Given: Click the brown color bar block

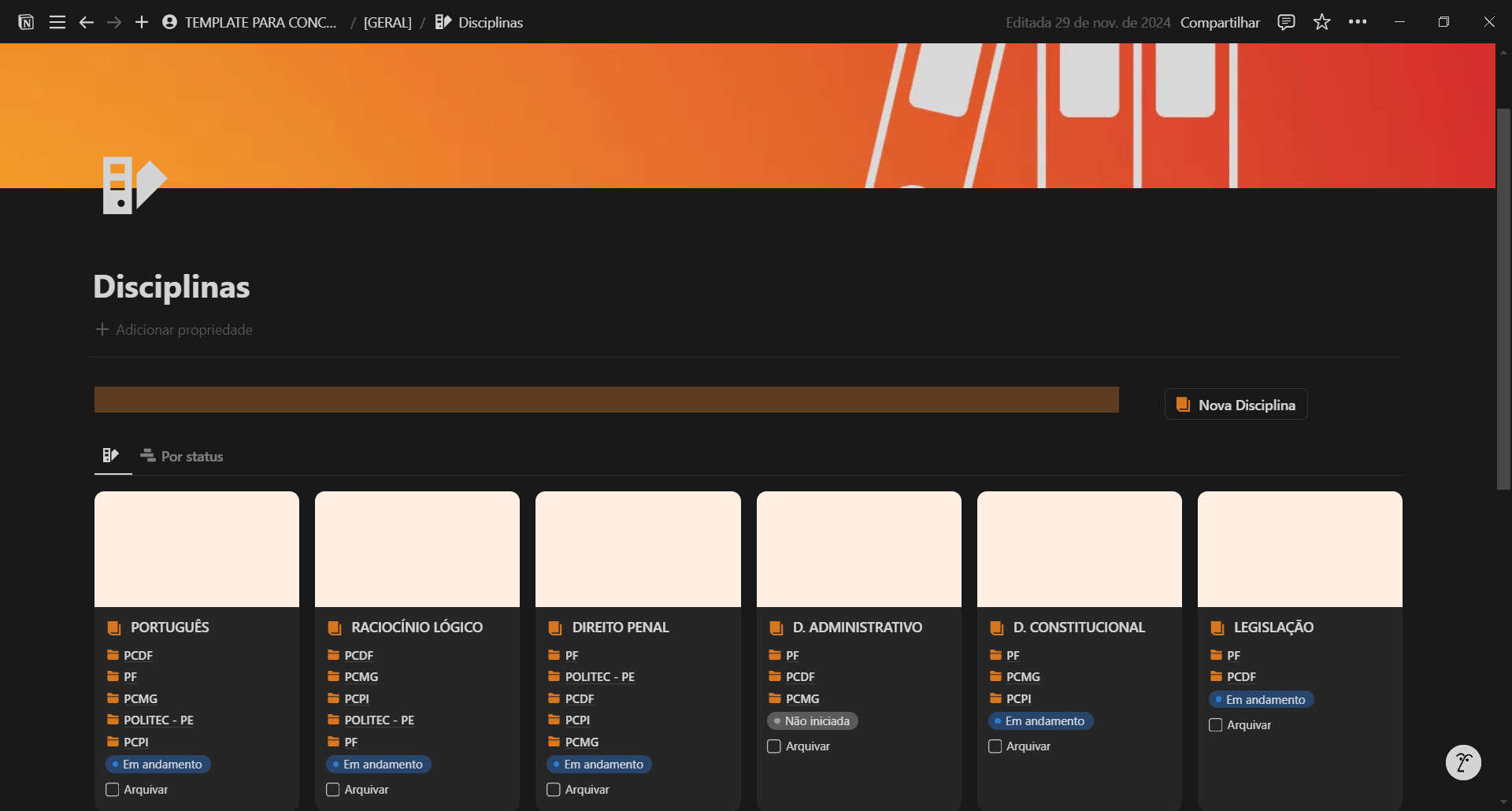Looking at the screenshot, I should (606, 400).
